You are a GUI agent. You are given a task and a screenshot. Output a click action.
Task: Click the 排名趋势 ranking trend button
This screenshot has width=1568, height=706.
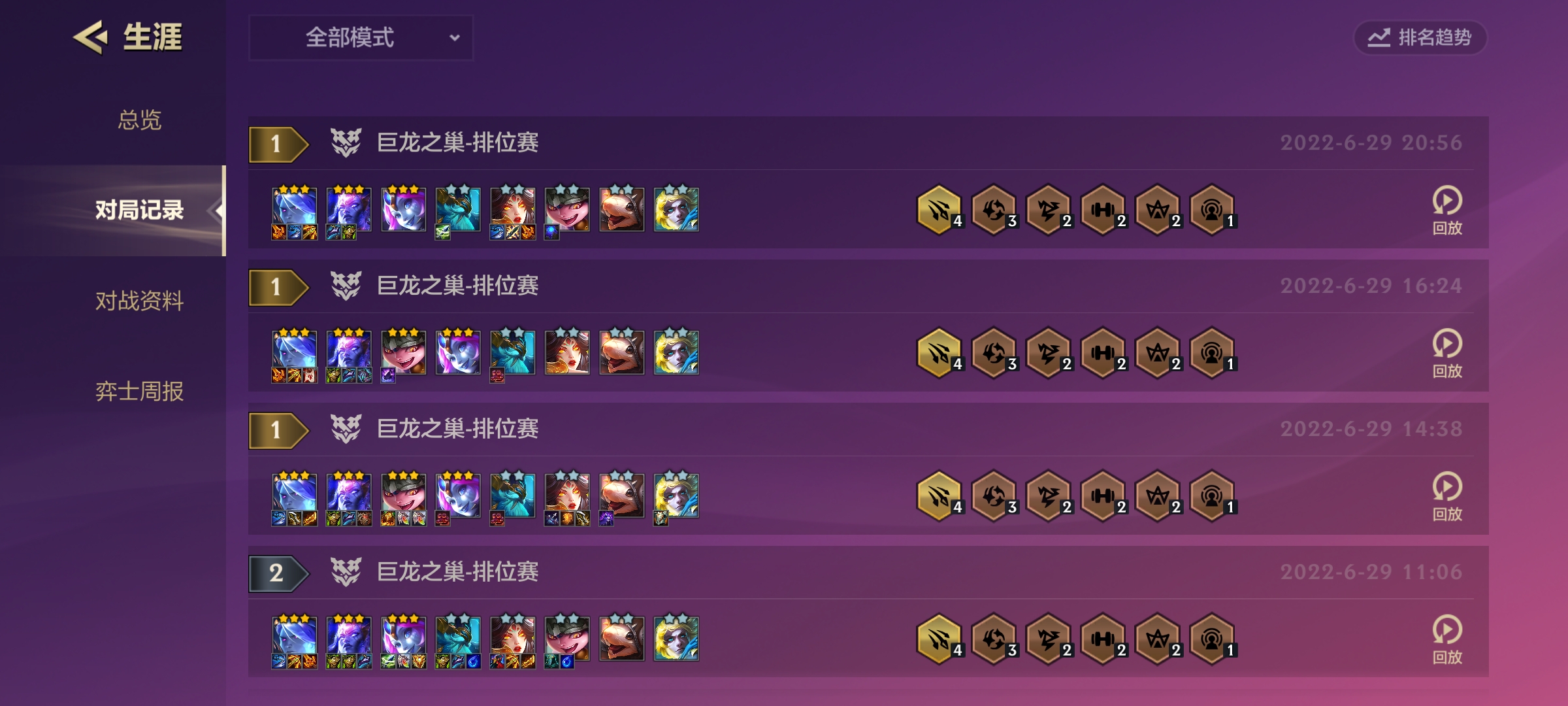click(1420, 38)
